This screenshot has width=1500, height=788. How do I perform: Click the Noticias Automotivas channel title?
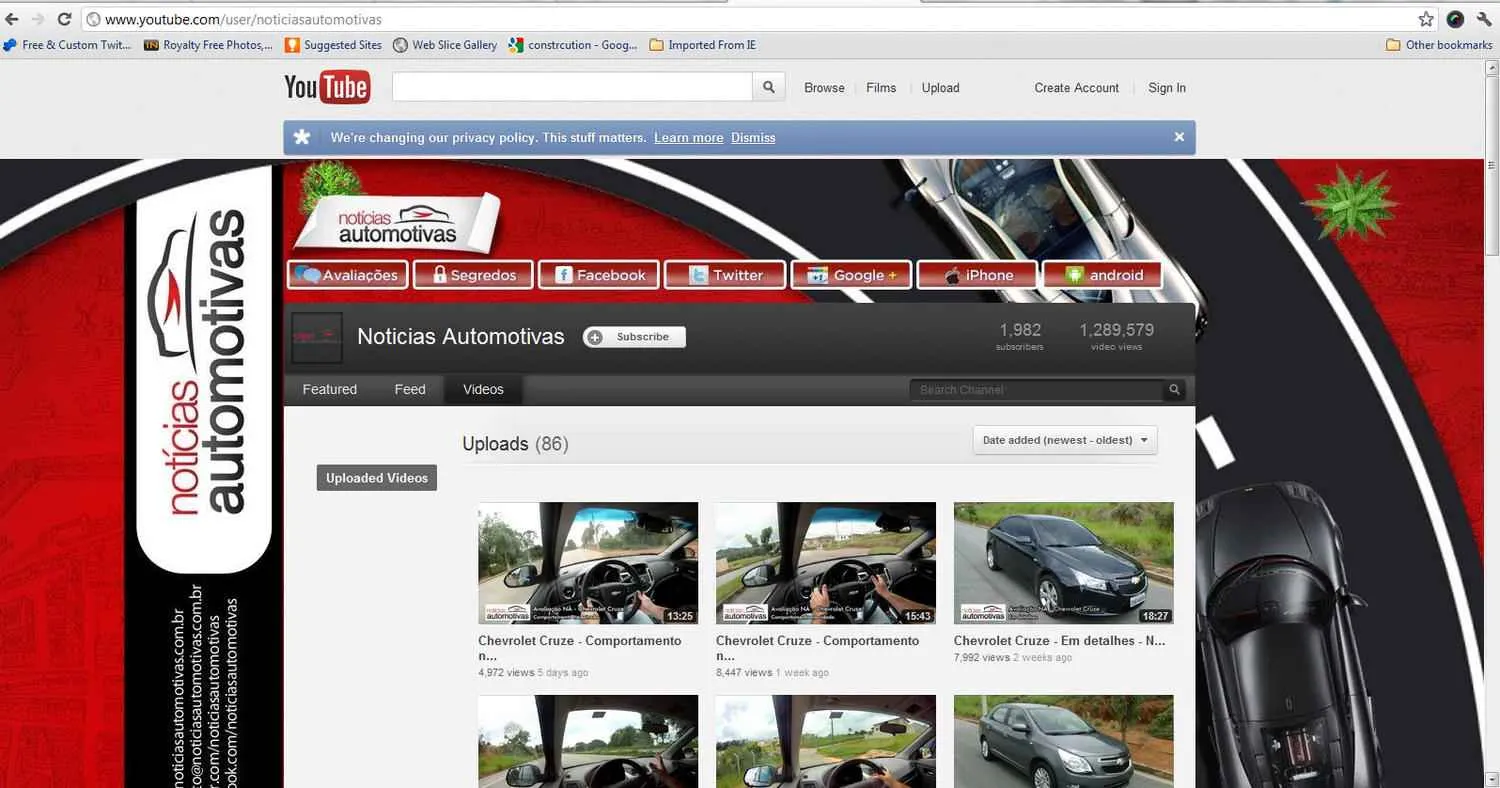tap(461, 337)
